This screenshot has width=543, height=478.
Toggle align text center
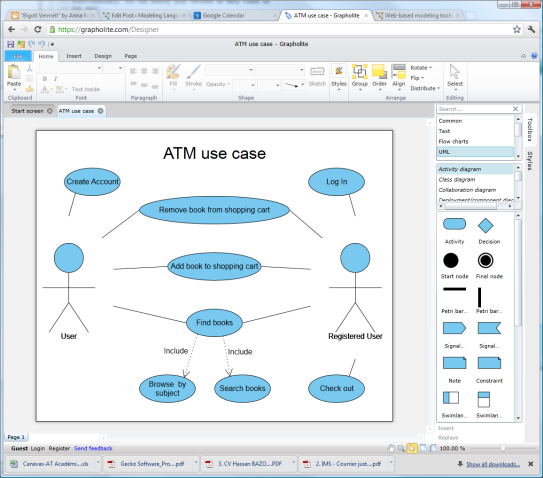click(144, 71)
